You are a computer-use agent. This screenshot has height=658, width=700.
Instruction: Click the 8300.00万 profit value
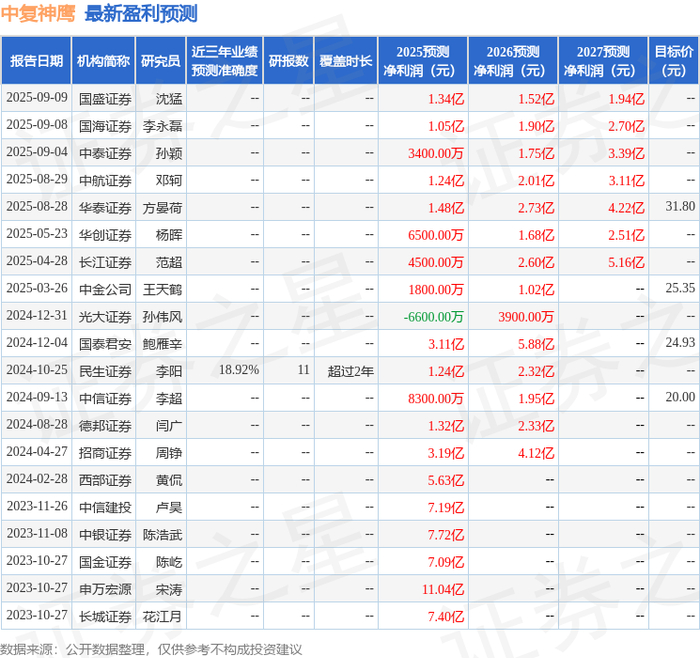point(436,398)
